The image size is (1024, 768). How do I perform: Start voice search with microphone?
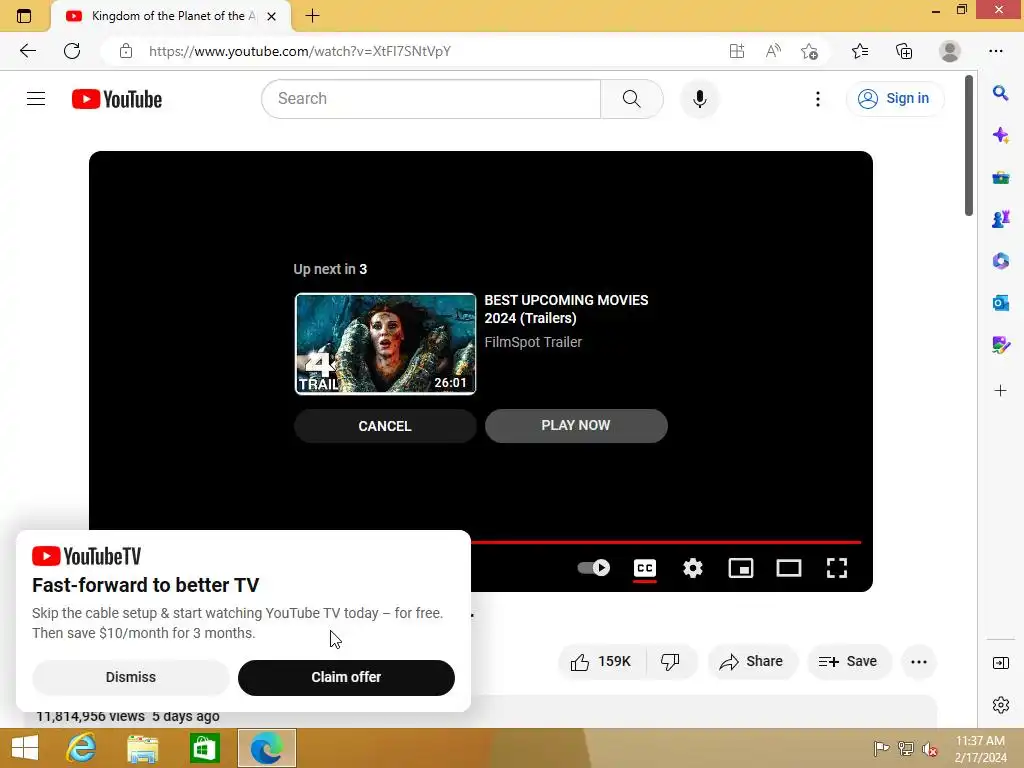[699, 99]
